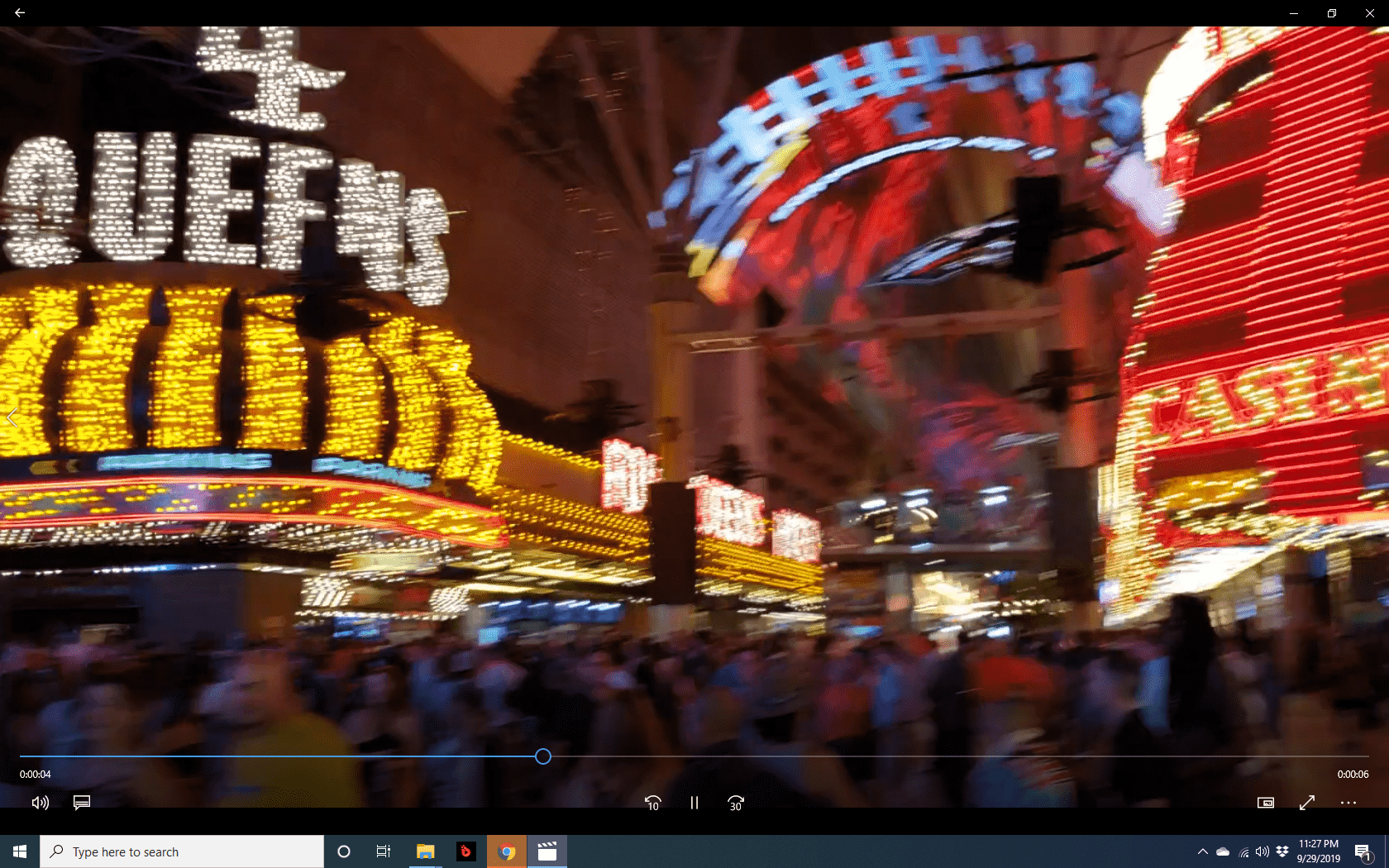
Task: Pause the video playback
Action: coord(694,803)
